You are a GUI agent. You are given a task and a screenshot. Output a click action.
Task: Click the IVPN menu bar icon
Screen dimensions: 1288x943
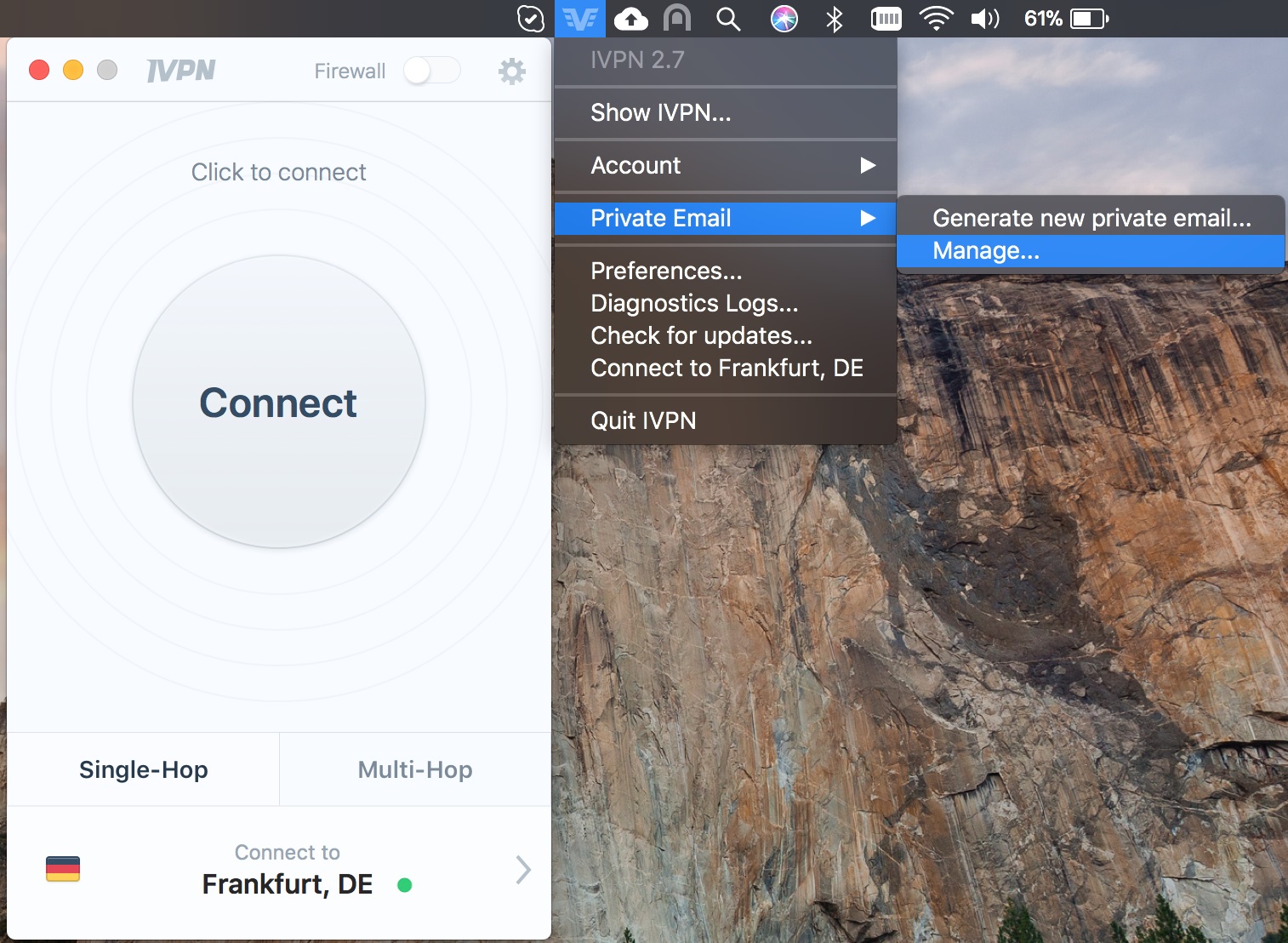(580, 18)
